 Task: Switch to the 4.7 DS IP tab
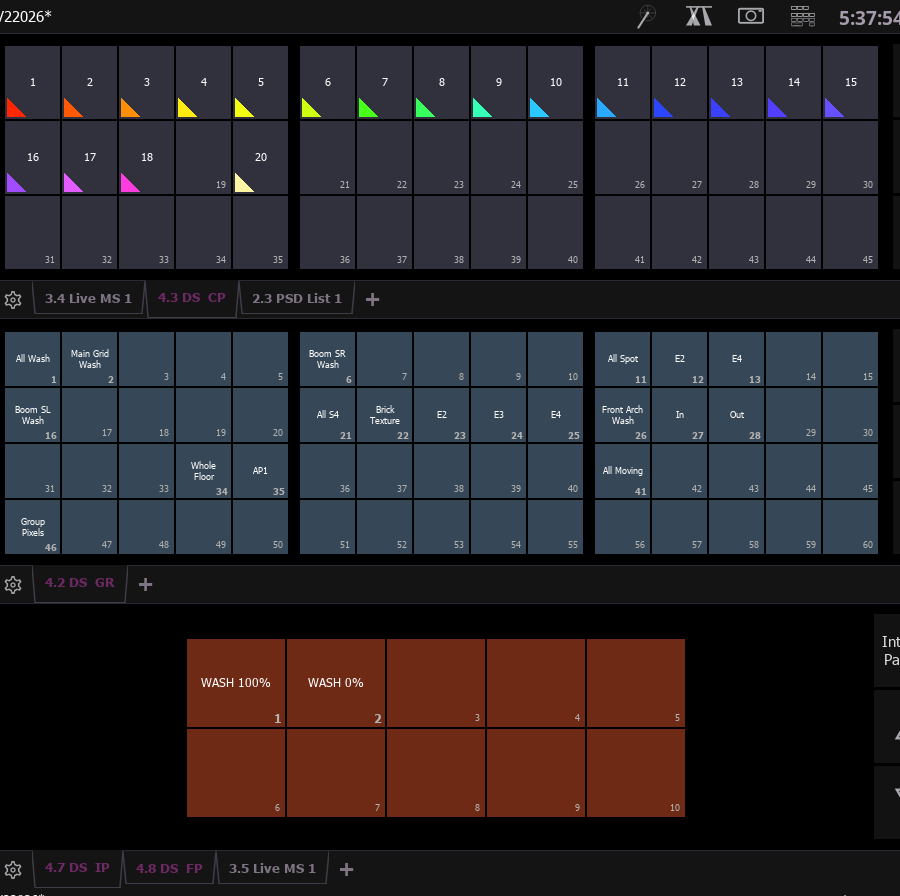click(x=77, y=868)
